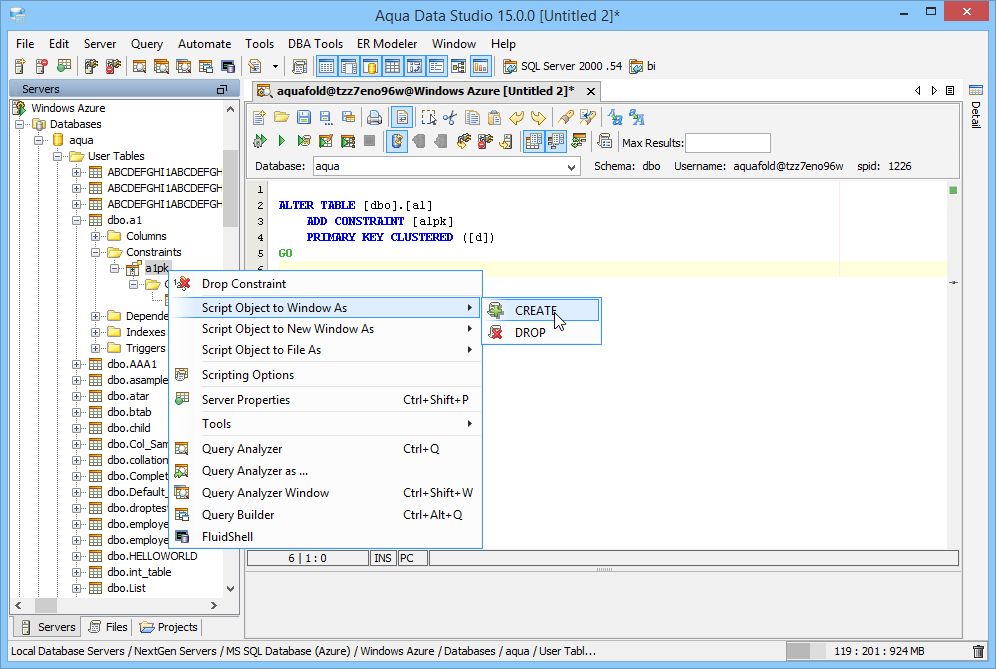Screen dimensions: 996x669
Task: Open Query Analyzer from main toolbar icon
Action: 140,66
